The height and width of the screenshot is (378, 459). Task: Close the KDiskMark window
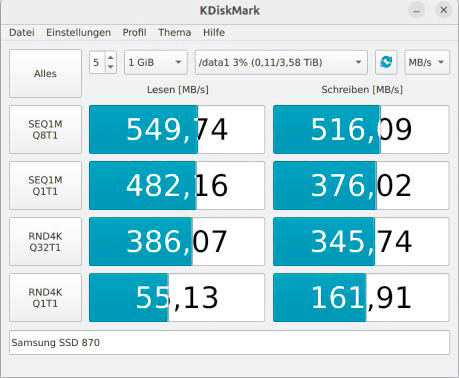pos(444,10)
